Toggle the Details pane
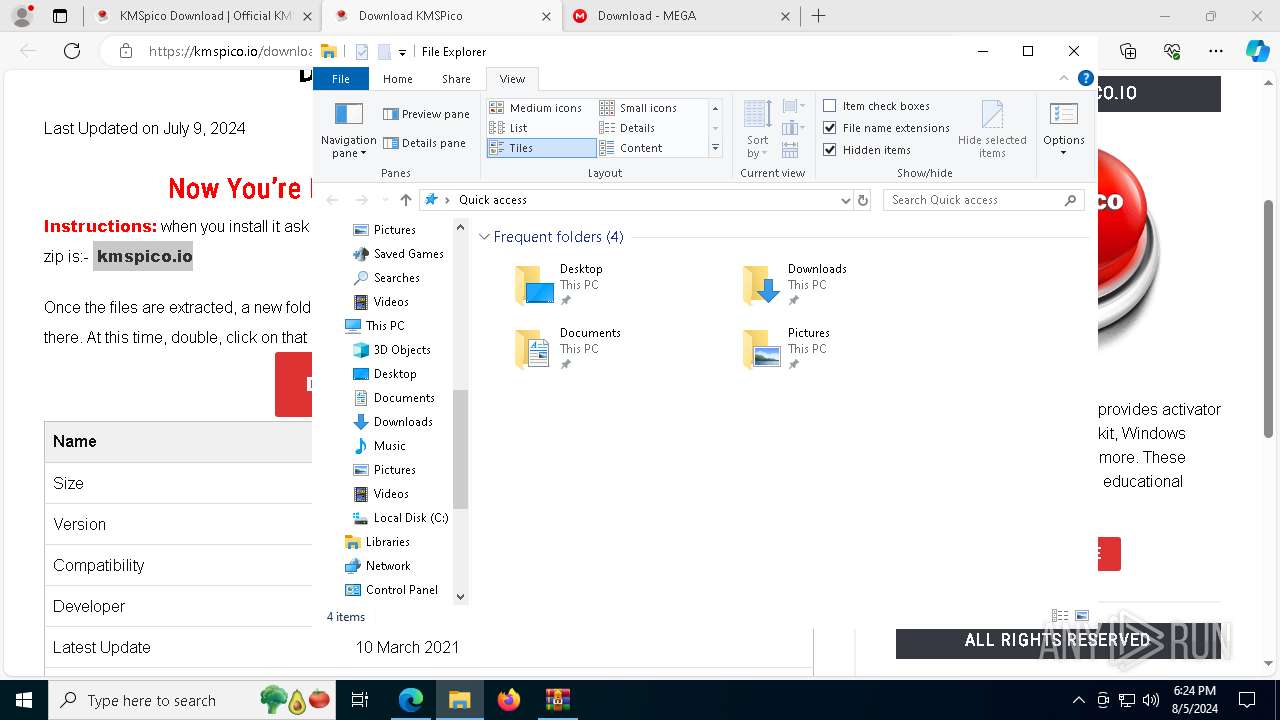Viewport: 1280px width, 720px height. pos(425,143)
